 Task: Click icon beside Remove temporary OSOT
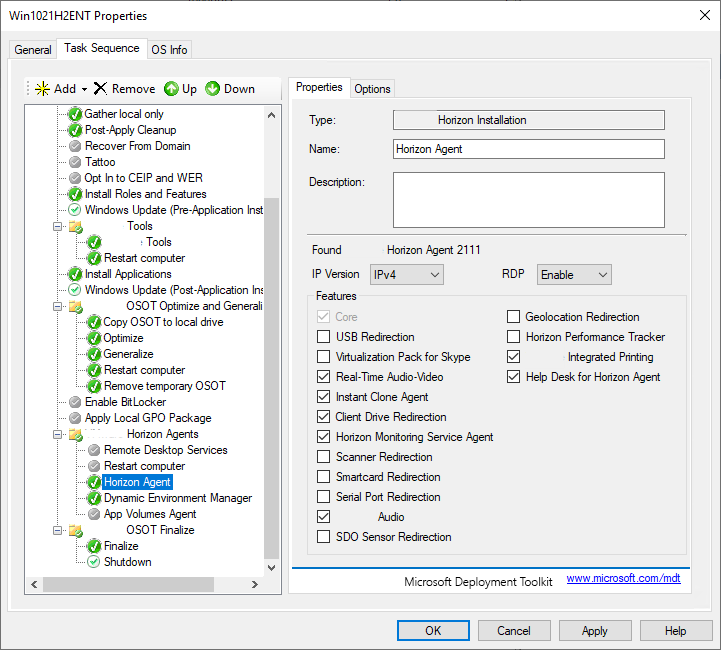[x=94, y=386]
